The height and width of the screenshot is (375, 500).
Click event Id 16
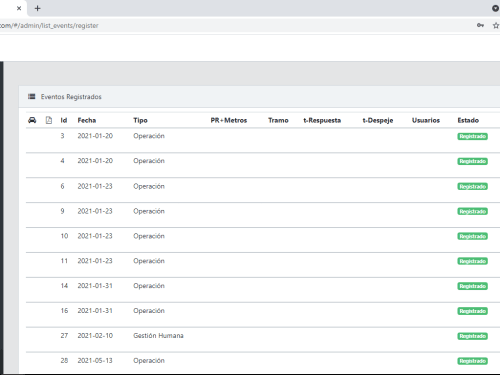(64, 311)
